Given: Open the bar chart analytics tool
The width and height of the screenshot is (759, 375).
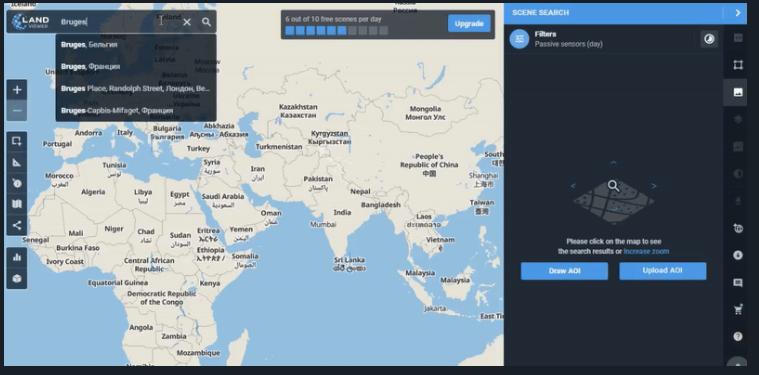Looking at the screenshot, I should 17,257.
